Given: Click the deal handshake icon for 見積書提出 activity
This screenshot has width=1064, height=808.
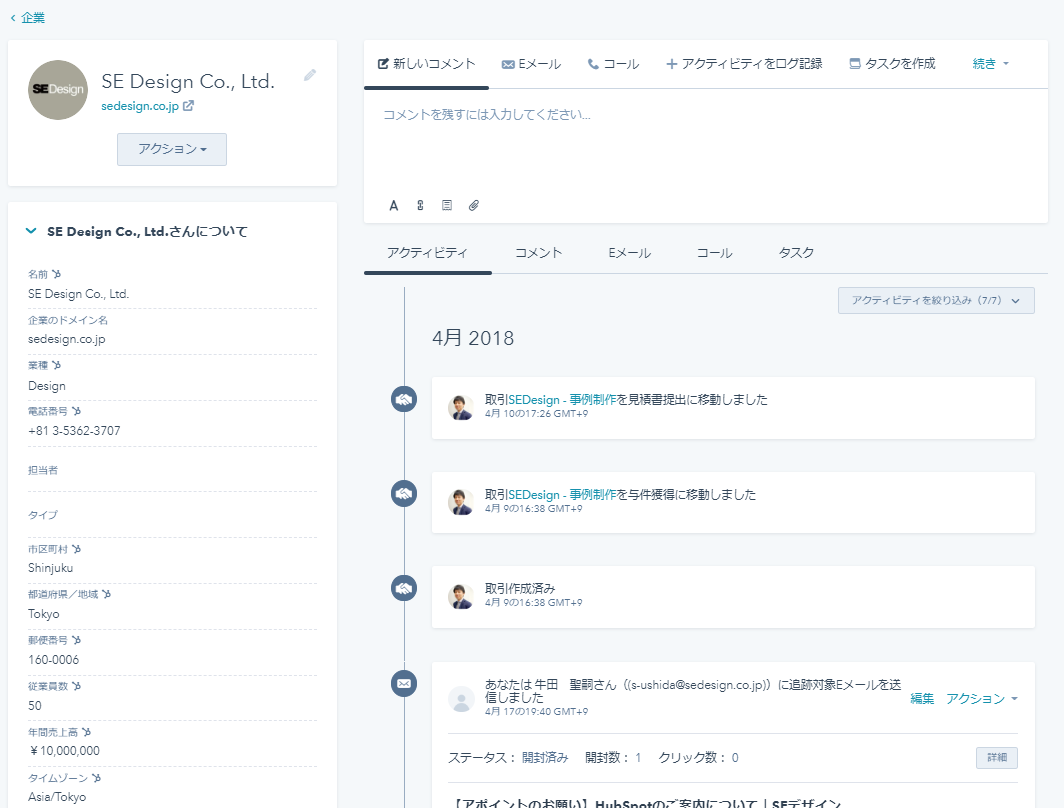Looking at the screenshot, I should click(x=404, y=399).
